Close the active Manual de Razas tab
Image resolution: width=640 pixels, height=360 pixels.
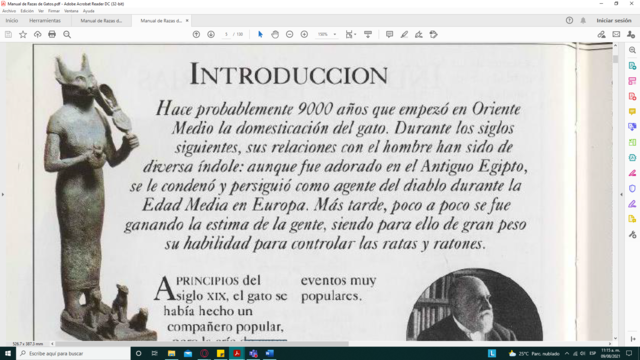tap(187, 20)
